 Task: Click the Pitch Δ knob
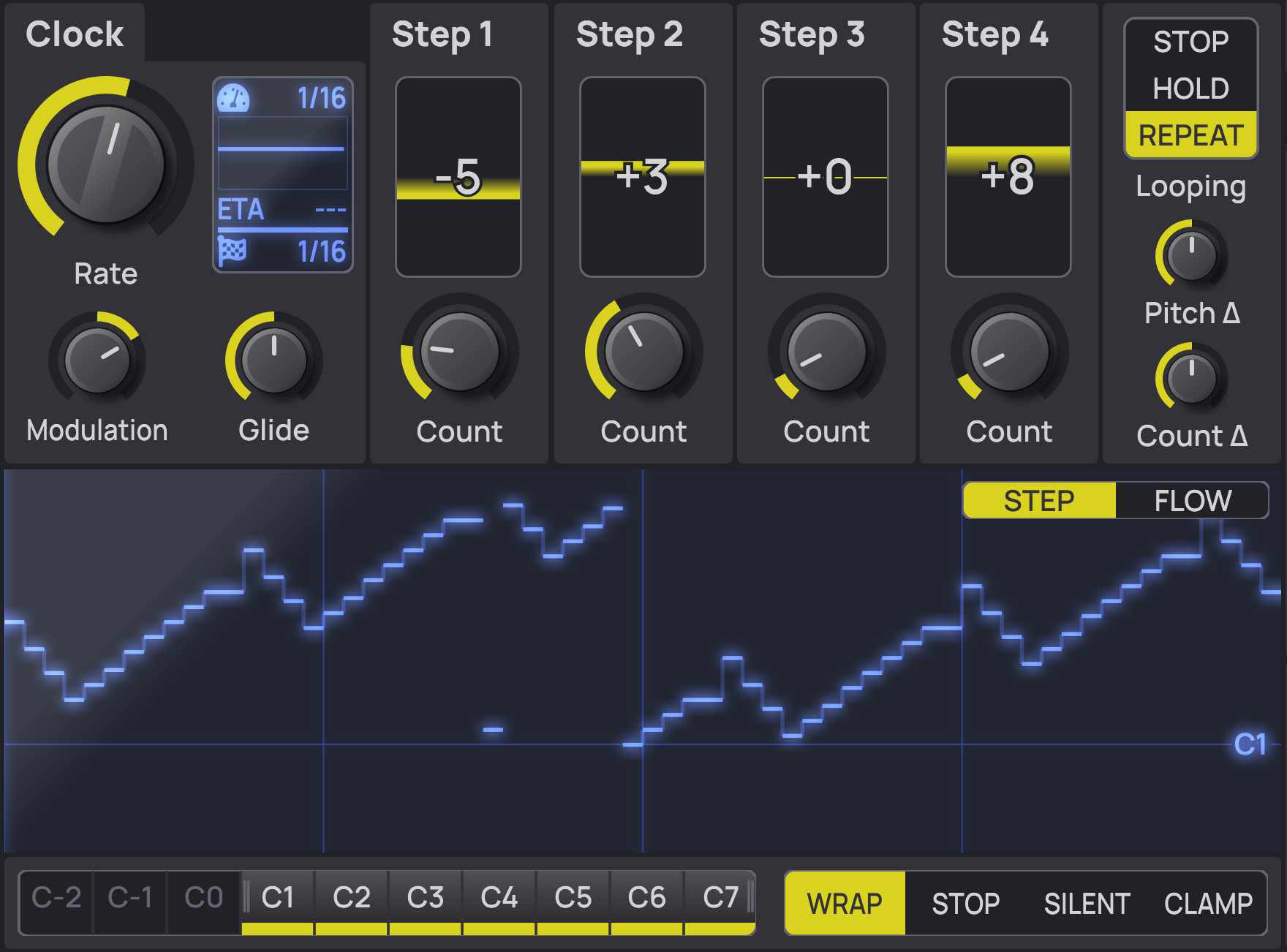tap(1191, 255)
